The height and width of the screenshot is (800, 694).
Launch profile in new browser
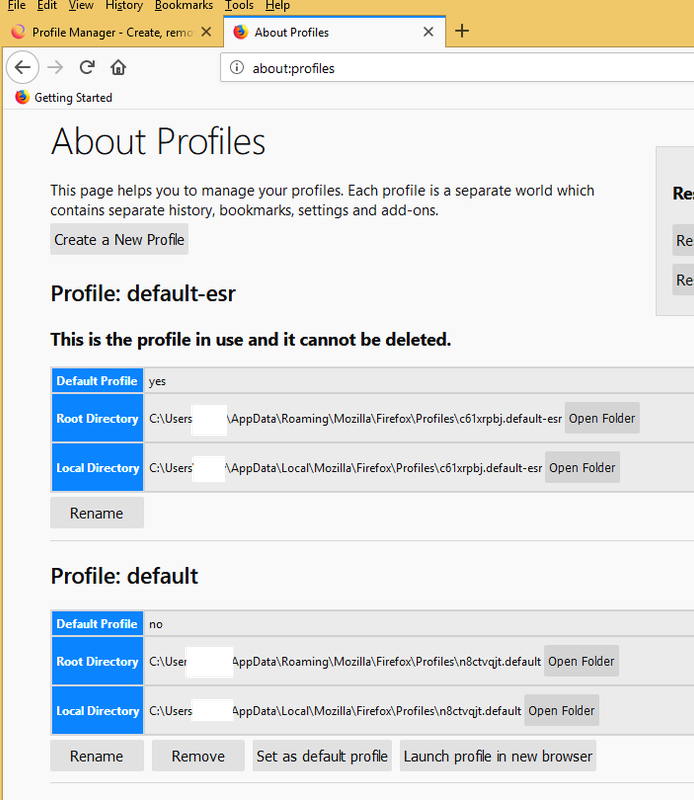pyautogui.click(x=498, y=756)
